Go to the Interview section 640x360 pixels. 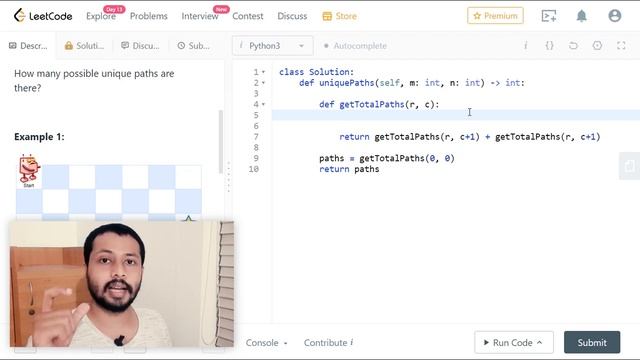[x=200, y=16]
